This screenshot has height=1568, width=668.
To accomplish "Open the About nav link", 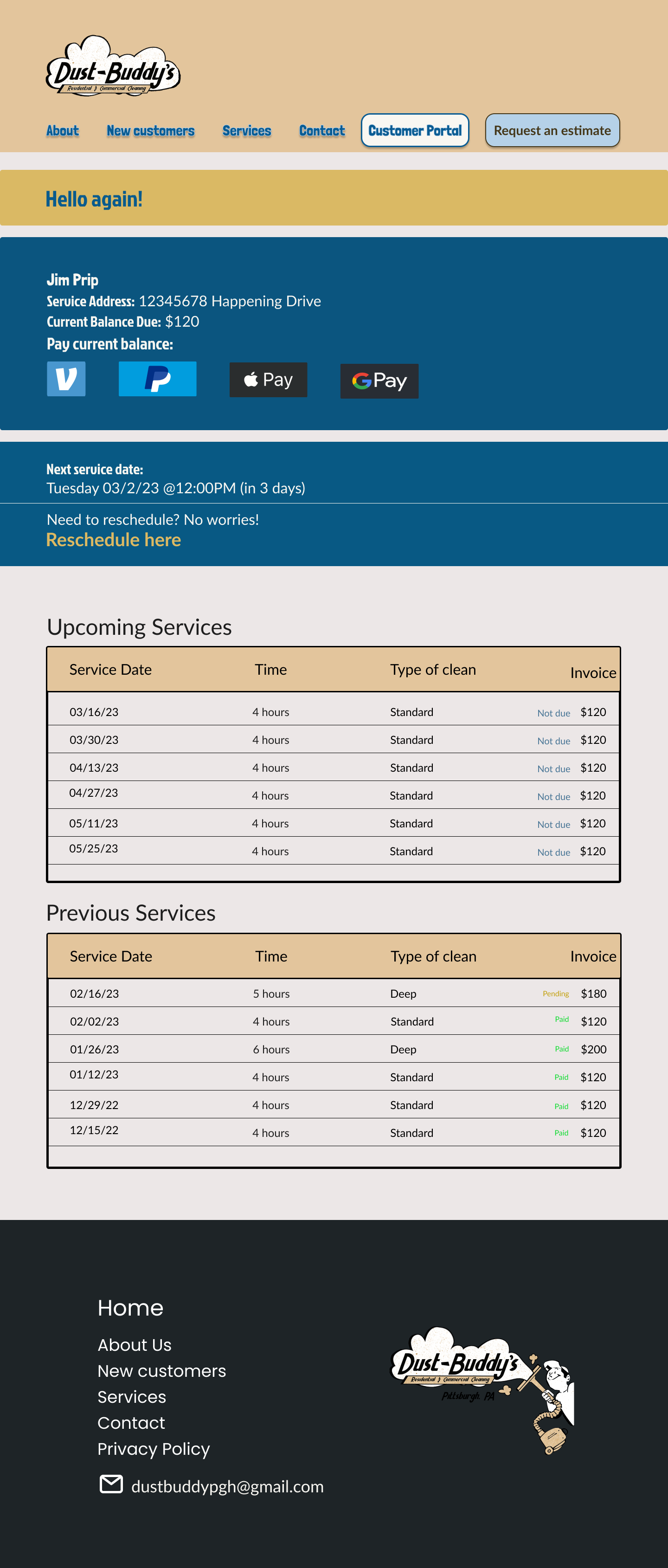I will (x=63, y=131).
